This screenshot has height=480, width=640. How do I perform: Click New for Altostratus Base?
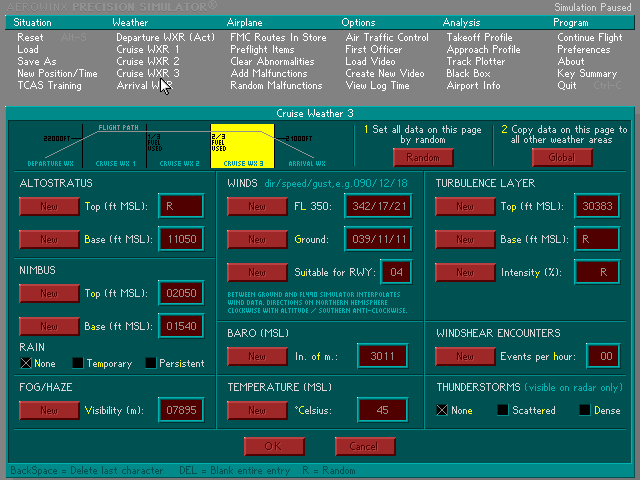point(49,239)
